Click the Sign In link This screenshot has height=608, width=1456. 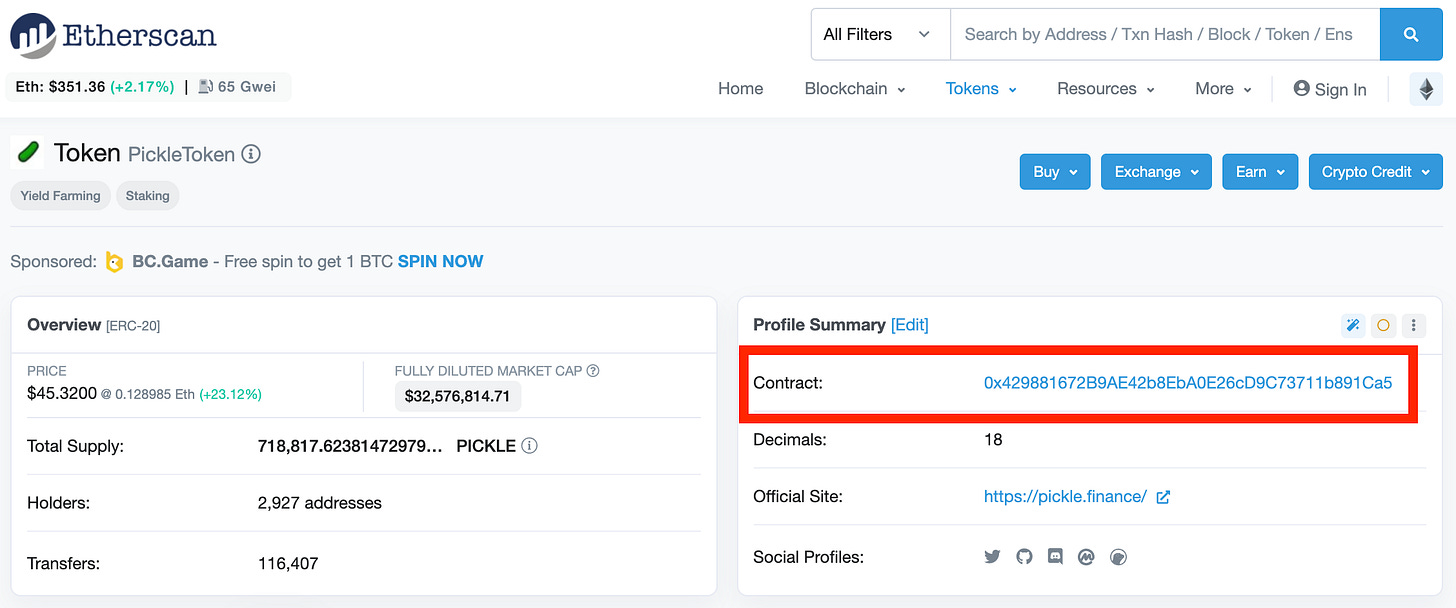coord(1330,89)
